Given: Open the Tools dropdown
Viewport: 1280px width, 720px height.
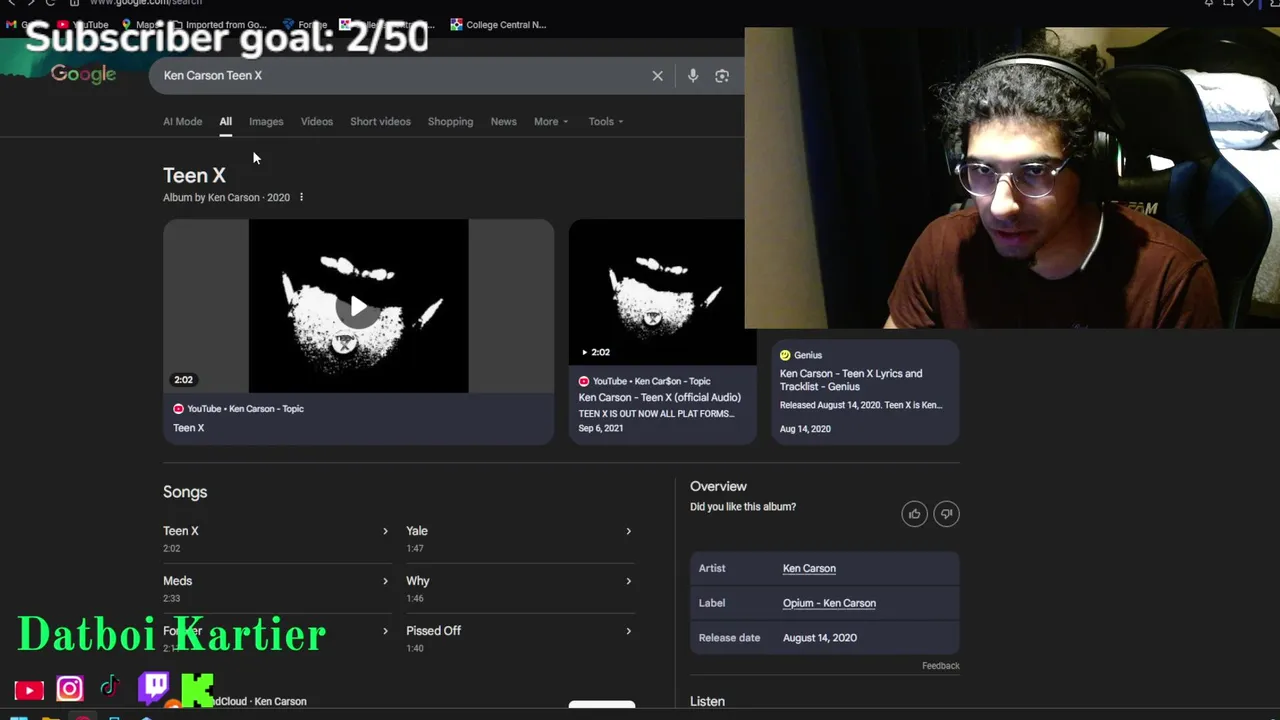Looking at the screenshot, I should pyautogui.click(x=606, y=122).
